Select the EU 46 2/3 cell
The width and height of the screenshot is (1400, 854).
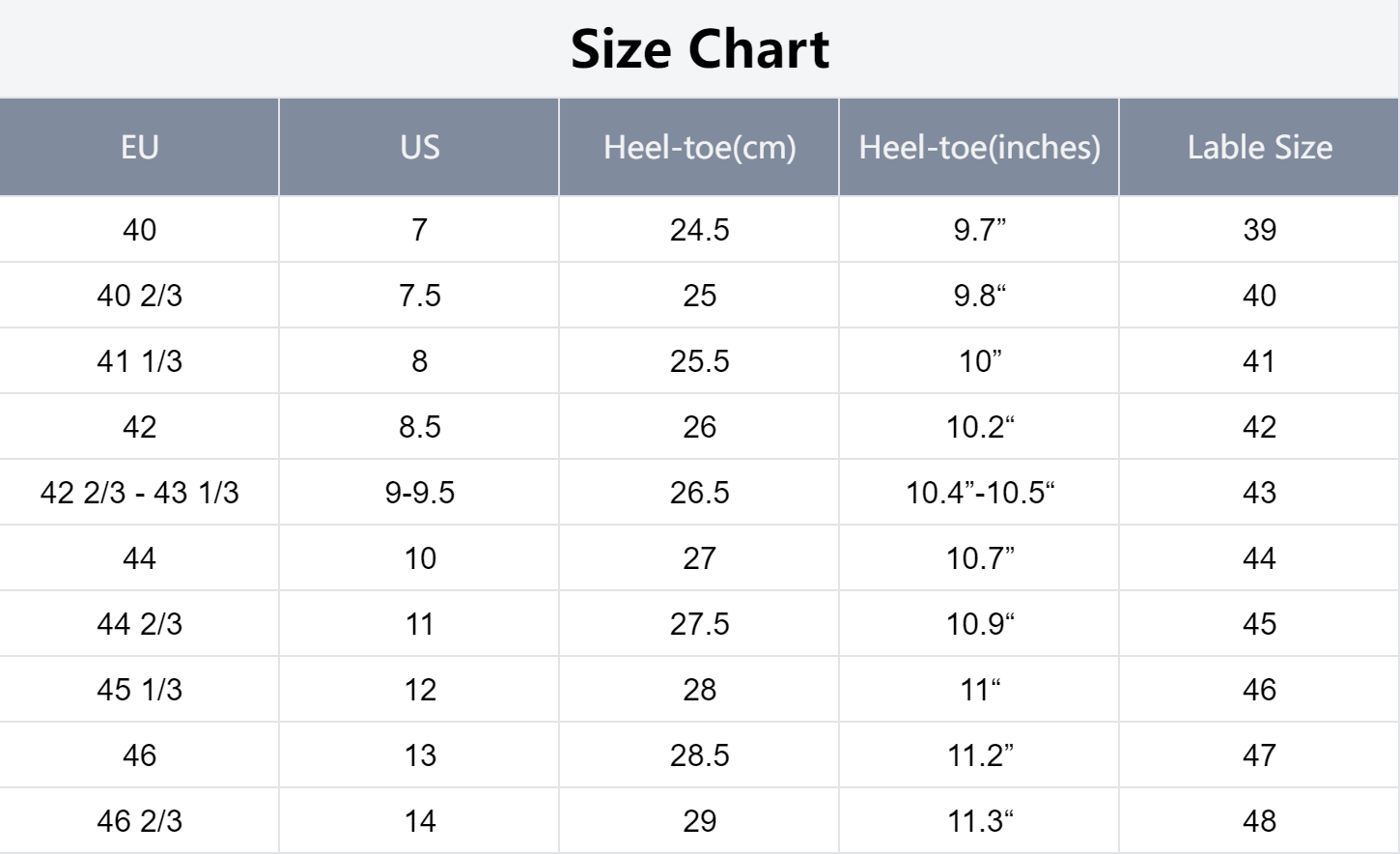[x=139, y=820]
